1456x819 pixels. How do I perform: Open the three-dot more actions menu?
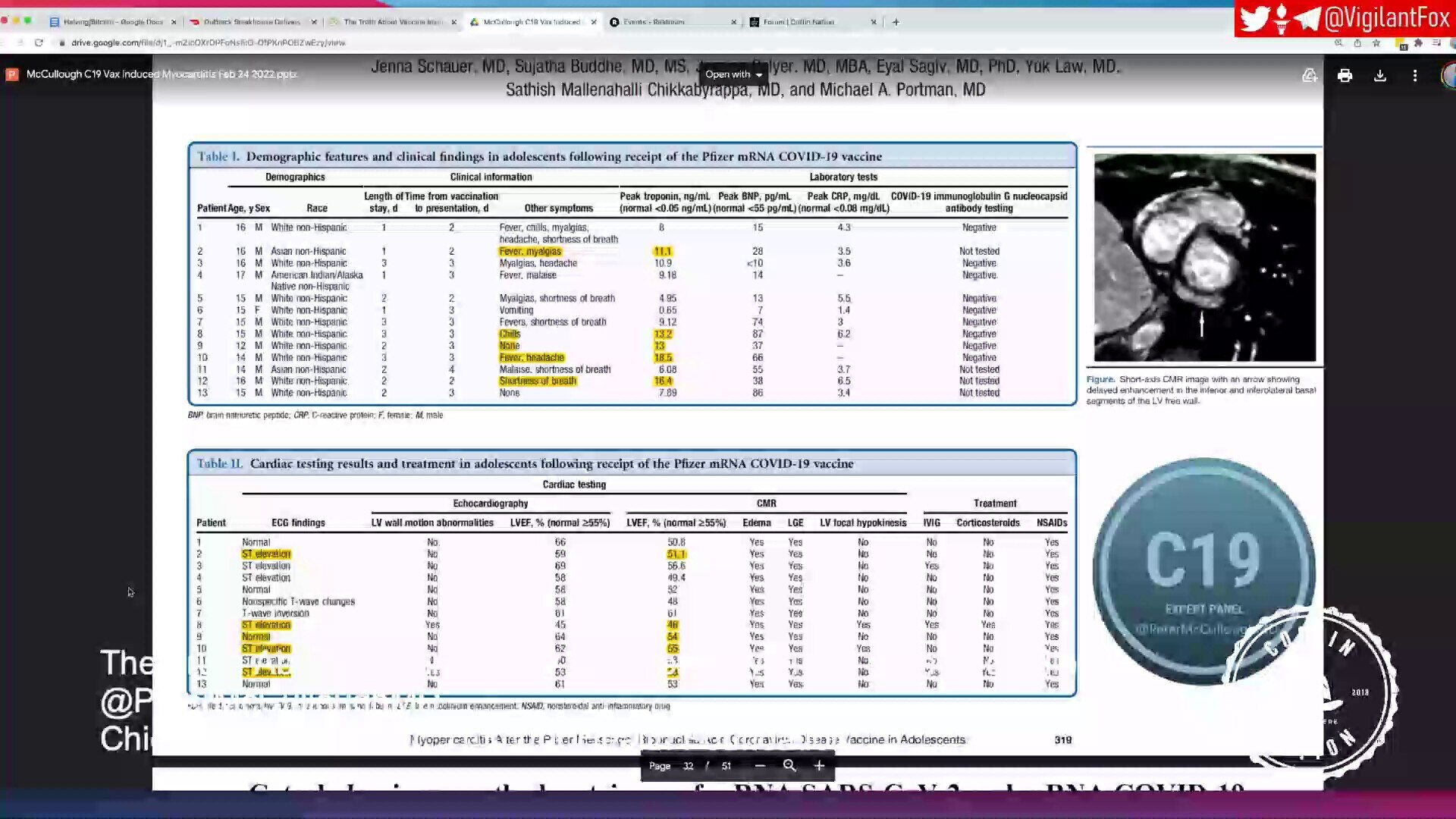(1415, 75)
